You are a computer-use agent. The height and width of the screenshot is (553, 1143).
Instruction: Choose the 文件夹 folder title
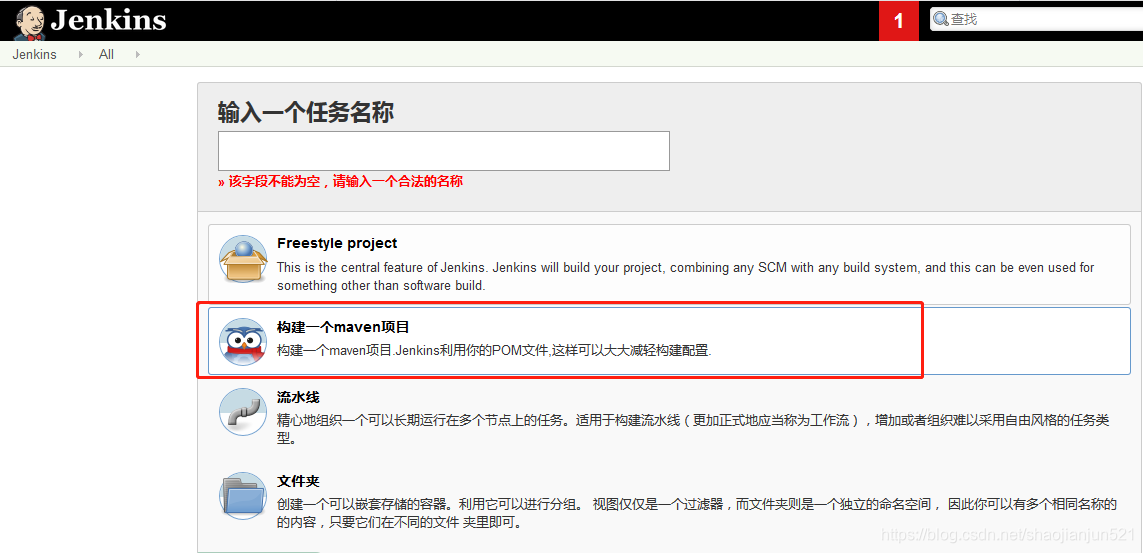click(298, 482)
